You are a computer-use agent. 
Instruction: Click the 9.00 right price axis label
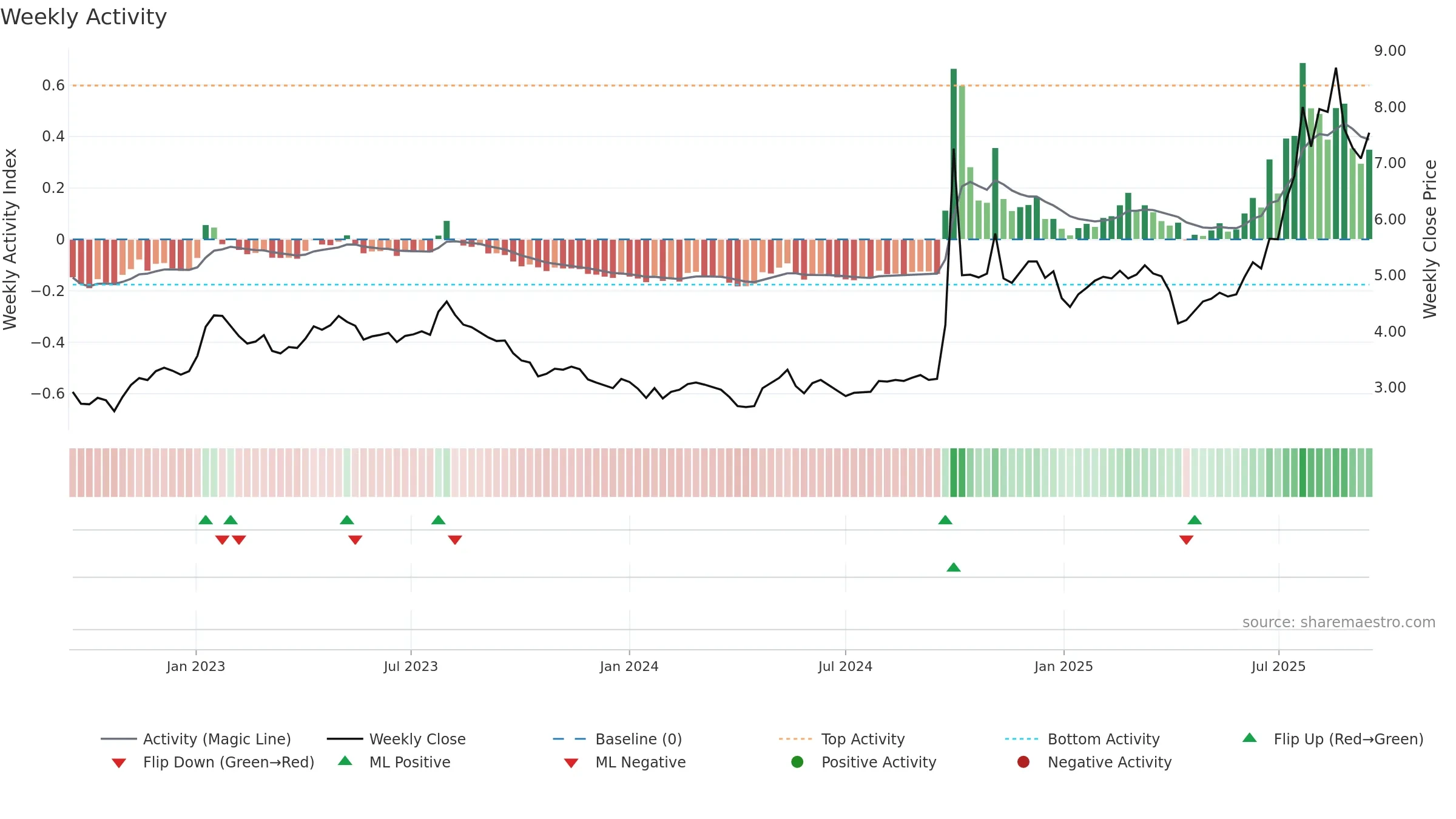coord(1390,51)
